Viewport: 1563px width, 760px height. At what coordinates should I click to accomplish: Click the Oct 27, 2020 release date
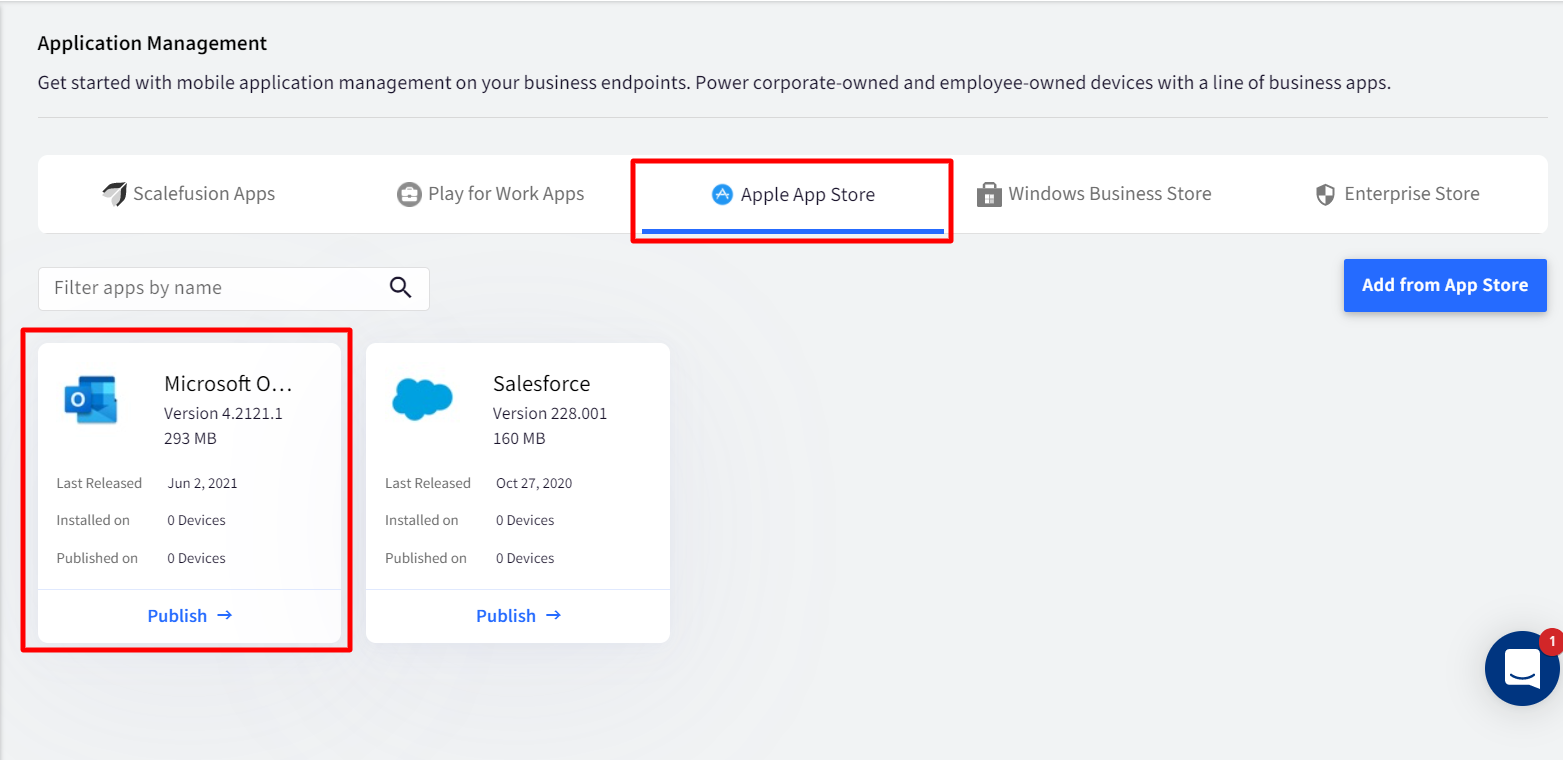coord(534,483)
